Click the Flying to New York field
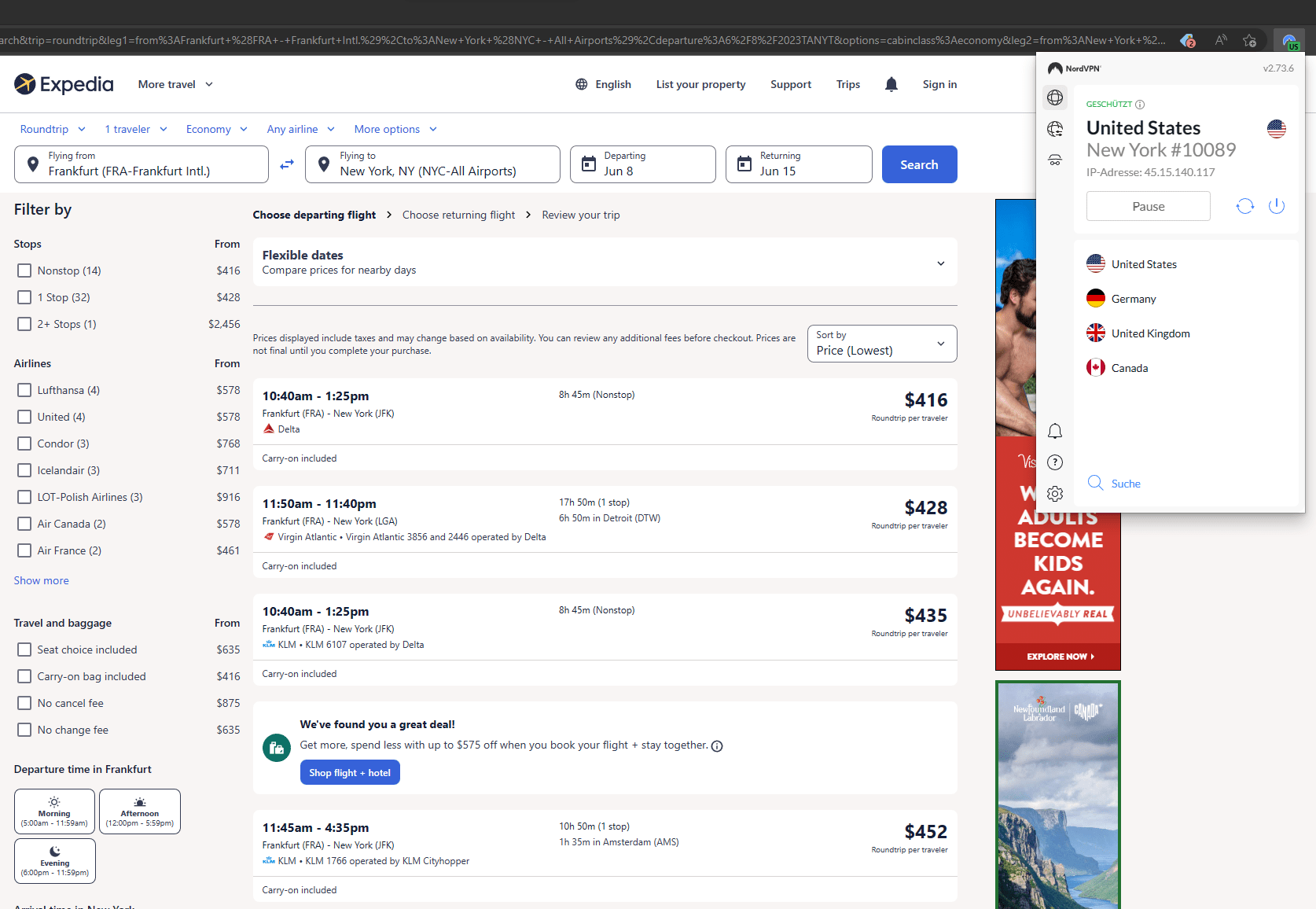Image resolution: width=1316 pixels, height=909 pixels. click(432, 164)
